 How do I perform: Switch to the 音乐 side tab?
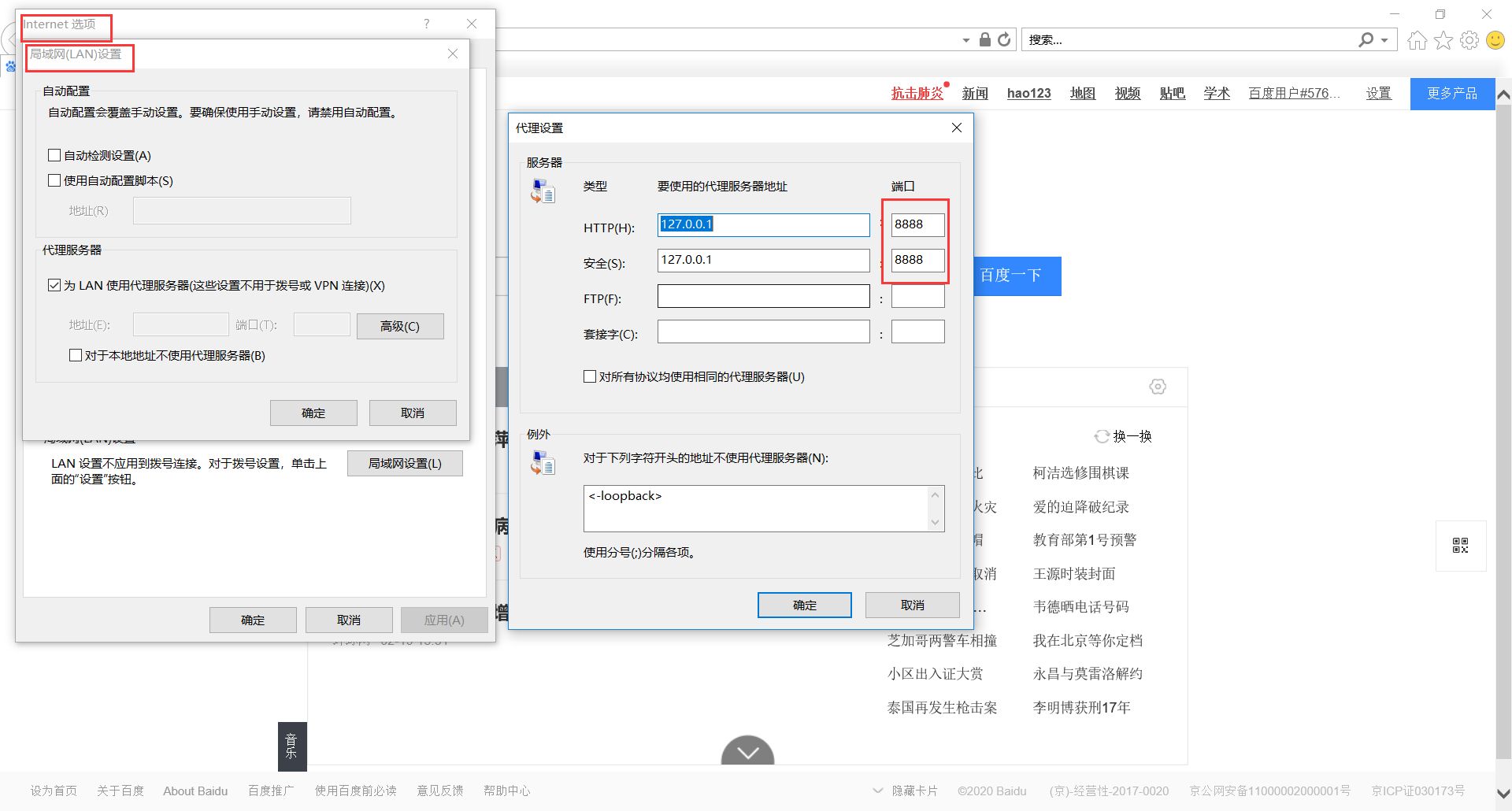point(291,746)
